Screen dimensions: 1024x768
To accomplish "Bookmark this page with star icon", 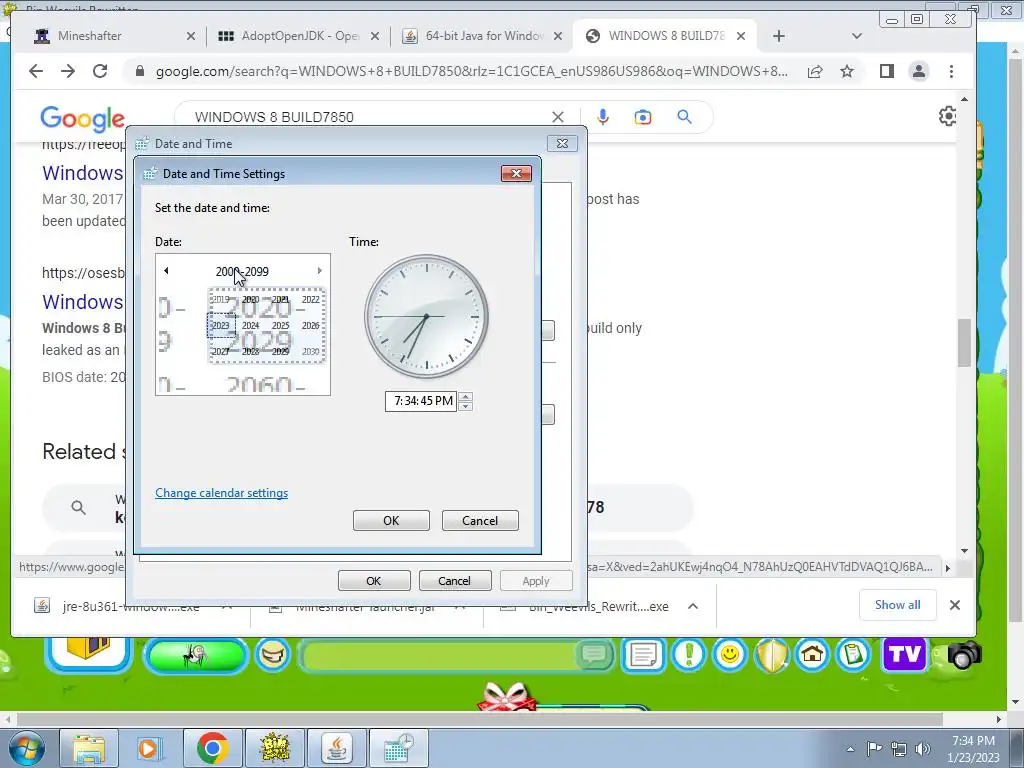I will (x=847, y=71).
